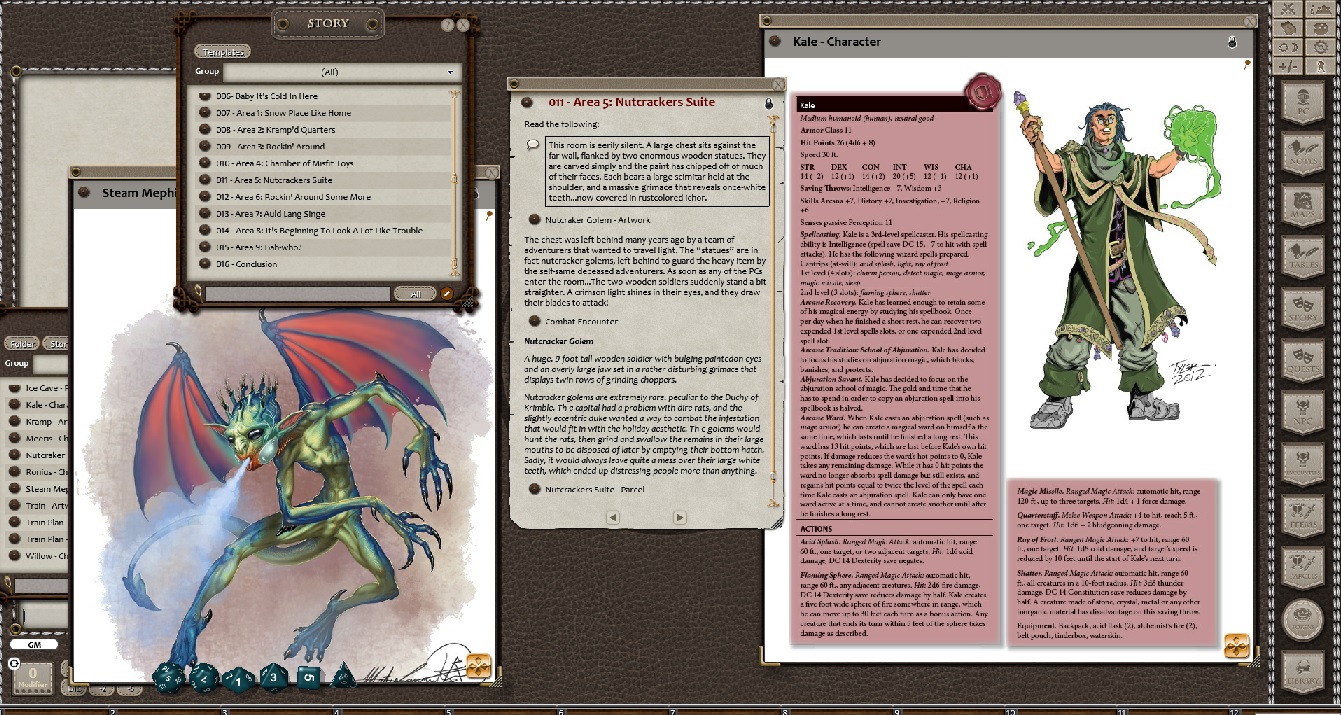Toggle the day/night lighting icon
Viewport: 1341px width, 715px height.
tap(1288, 47)
